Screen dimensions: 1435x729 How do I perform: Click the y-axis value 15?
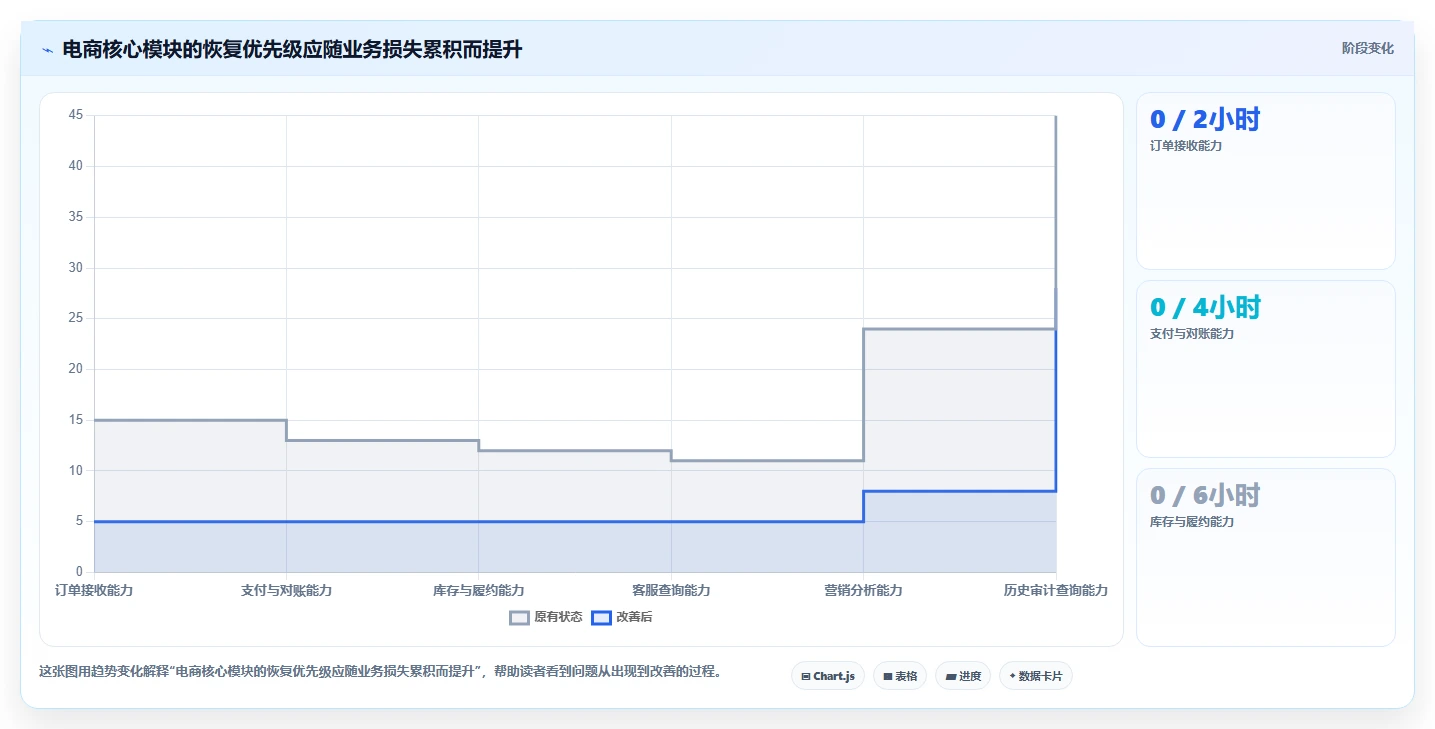click(x=76, y=420)
